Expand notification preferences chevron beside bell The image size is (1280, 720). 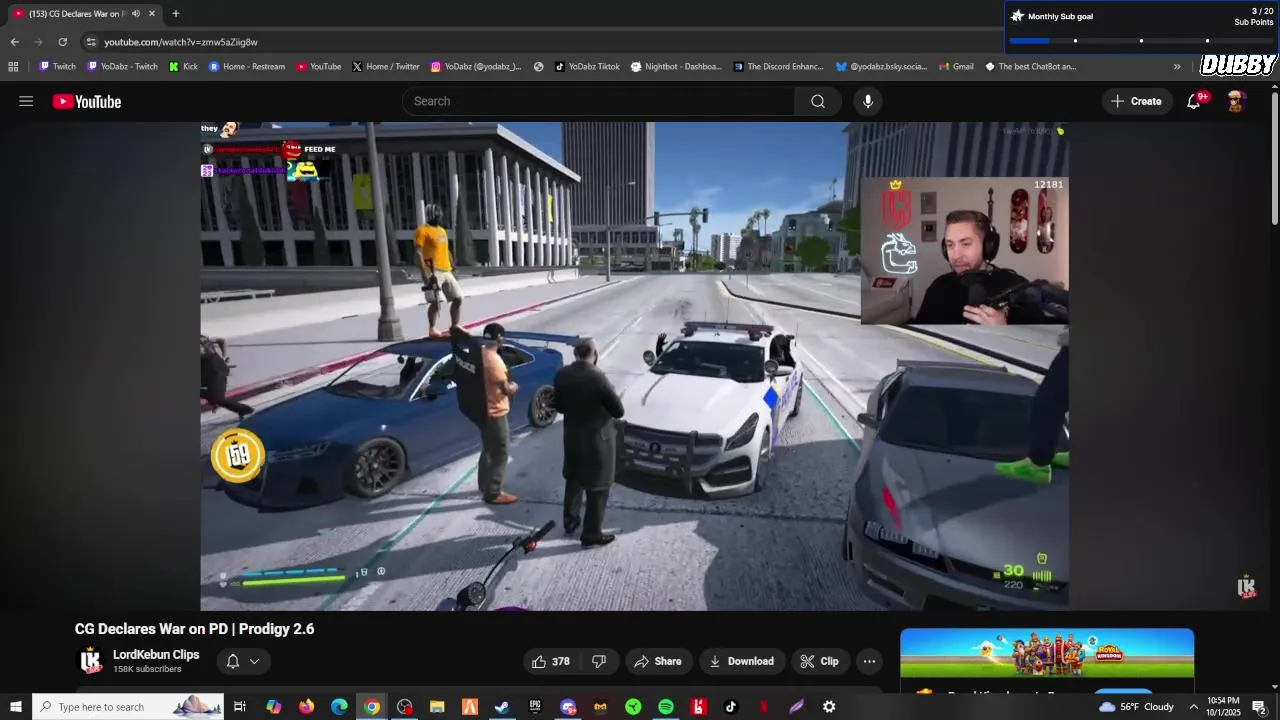point(255,661)
